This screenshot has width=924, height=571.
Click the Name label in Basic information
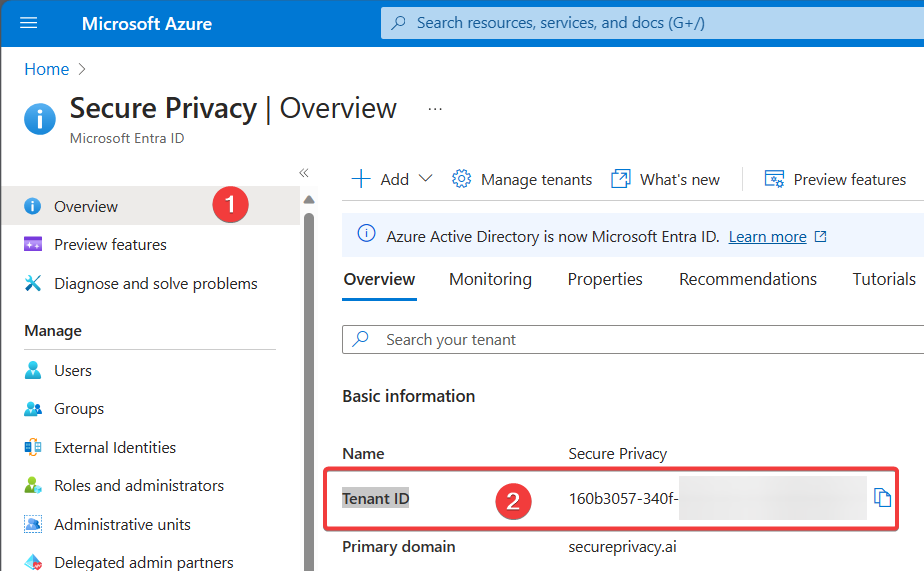(364, 454)
